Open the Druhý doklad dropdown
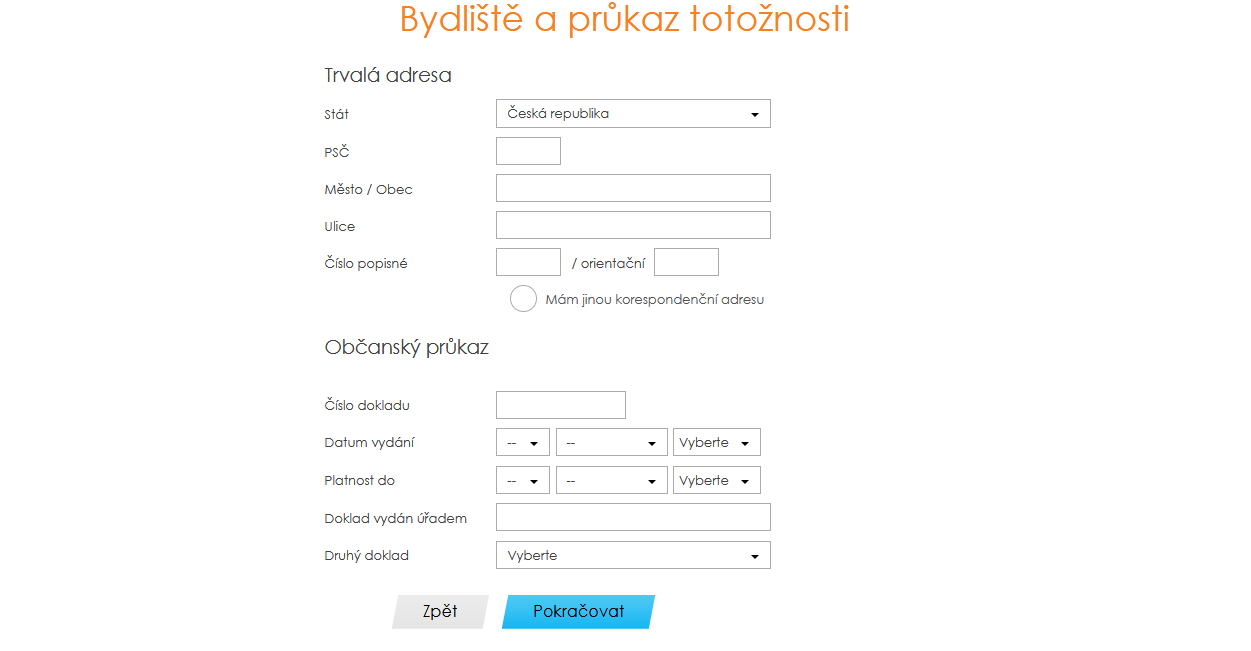This screenshot has height=651, width=1251. 633,554
